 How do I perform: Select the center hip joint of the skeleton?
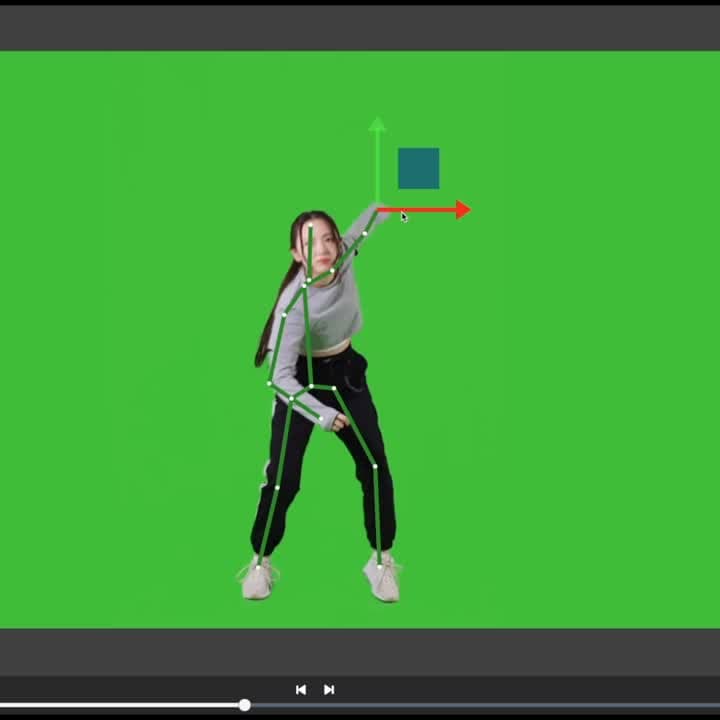click(x=311, y=386)
